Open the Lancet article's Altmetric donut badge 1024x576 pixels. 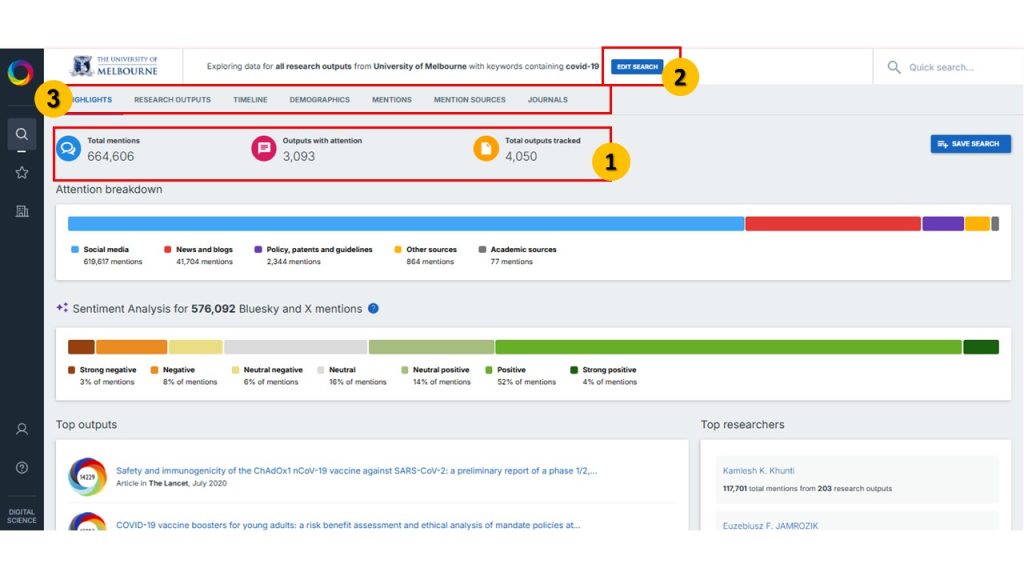[87, 476]
